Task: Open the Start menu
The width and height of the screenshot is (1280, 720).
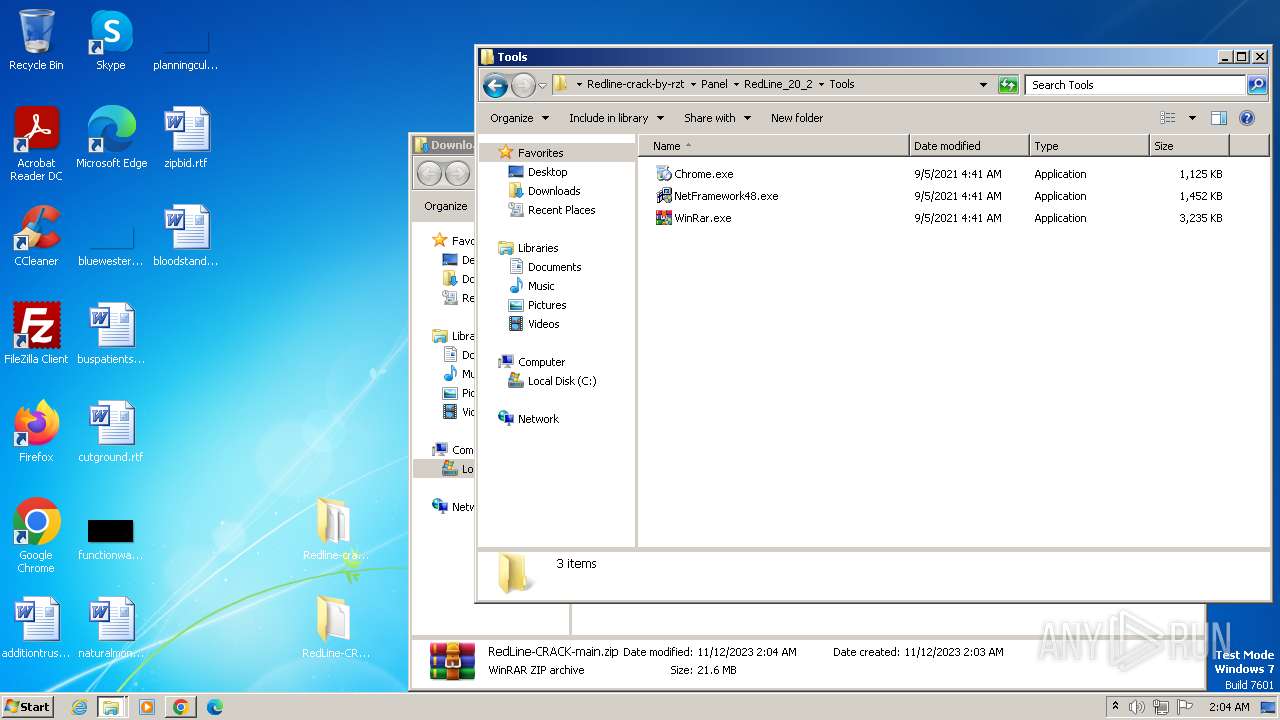Action: (x=28, y=706)
